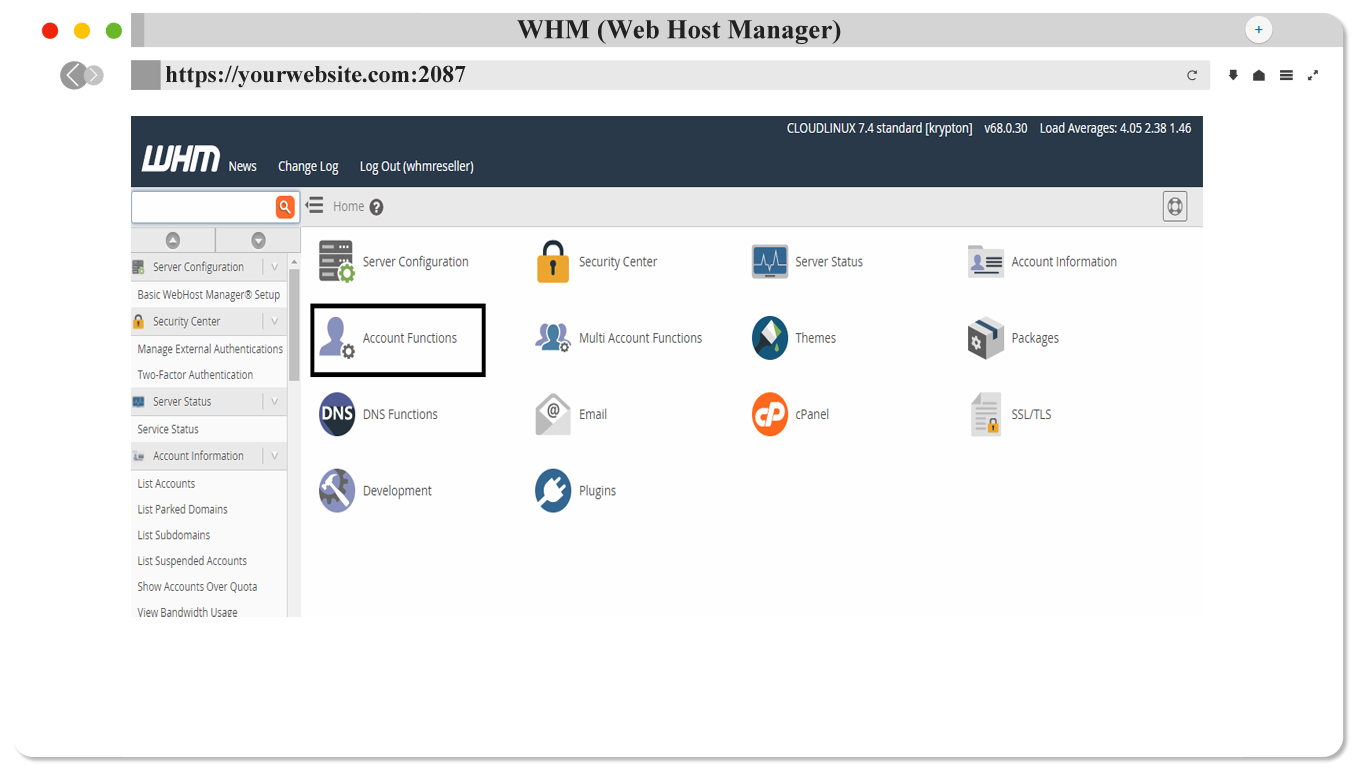This screenshot has height=769, width=1362.
Task: Click the CLOUDLINUX 7.4 standard text
Action: (879, 128)
